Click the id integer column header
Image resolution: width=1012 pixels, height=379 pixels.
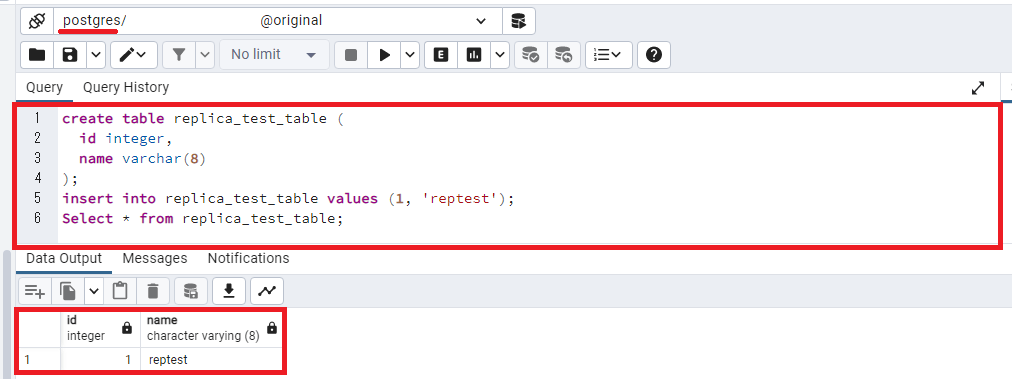tap(101, 328)
